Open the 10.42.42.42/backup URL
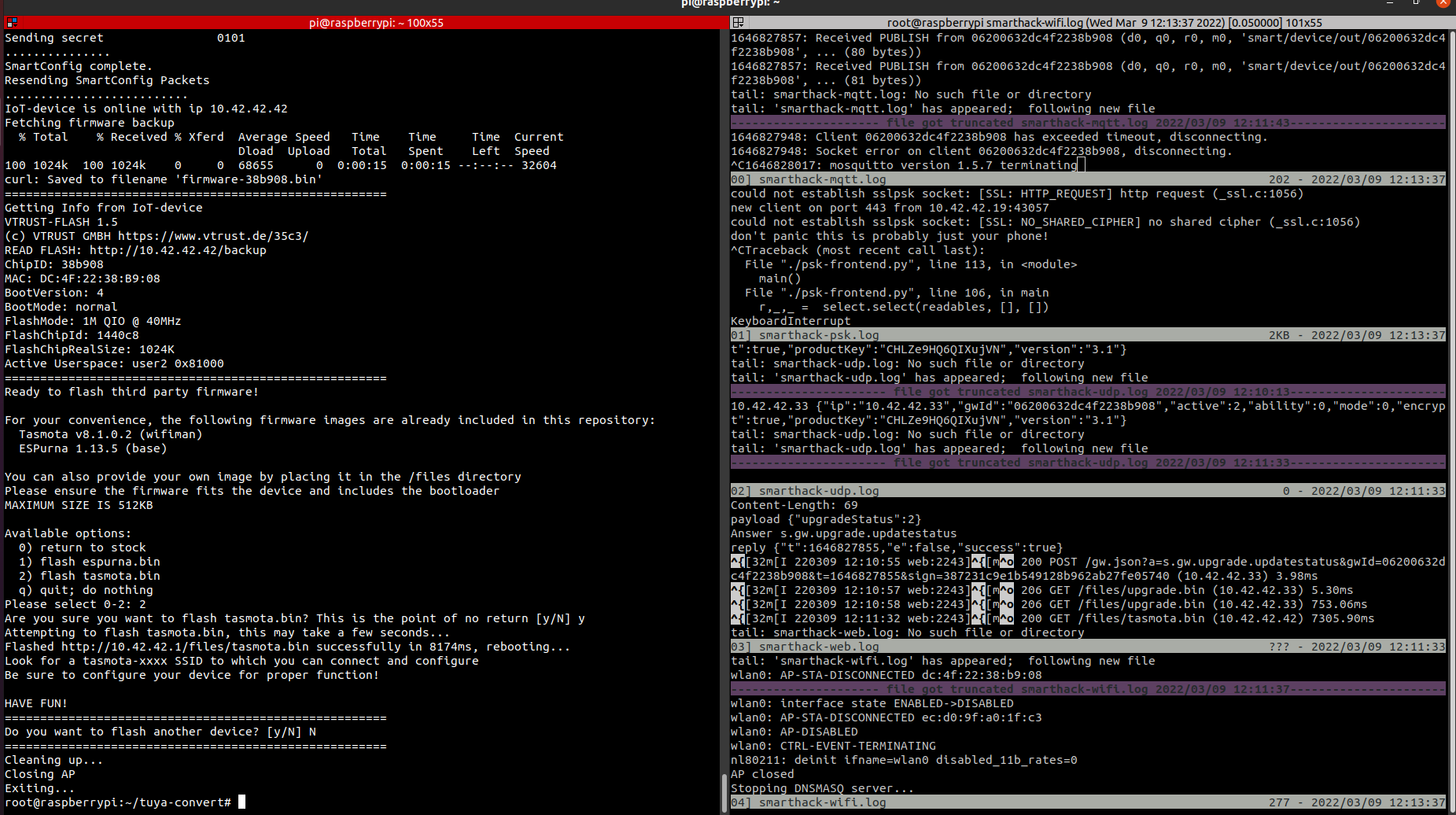The width and height of the screenshot is (1456, 815). click(178, 250)
